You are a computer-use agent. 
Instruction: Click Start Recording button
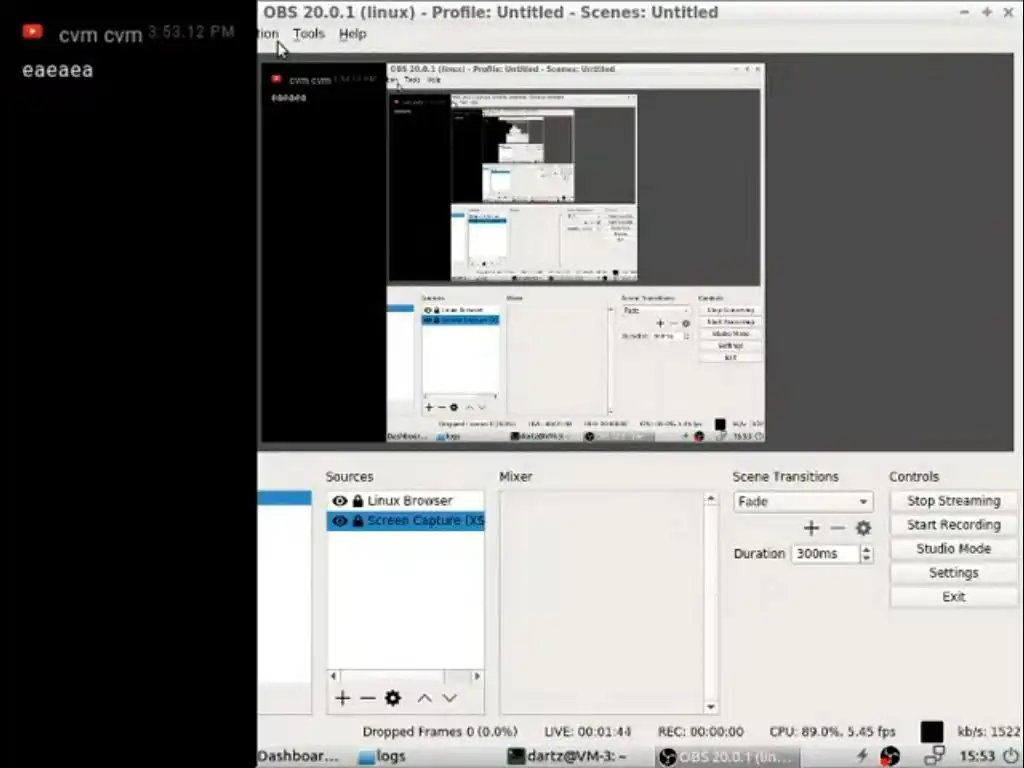[953, 525]
